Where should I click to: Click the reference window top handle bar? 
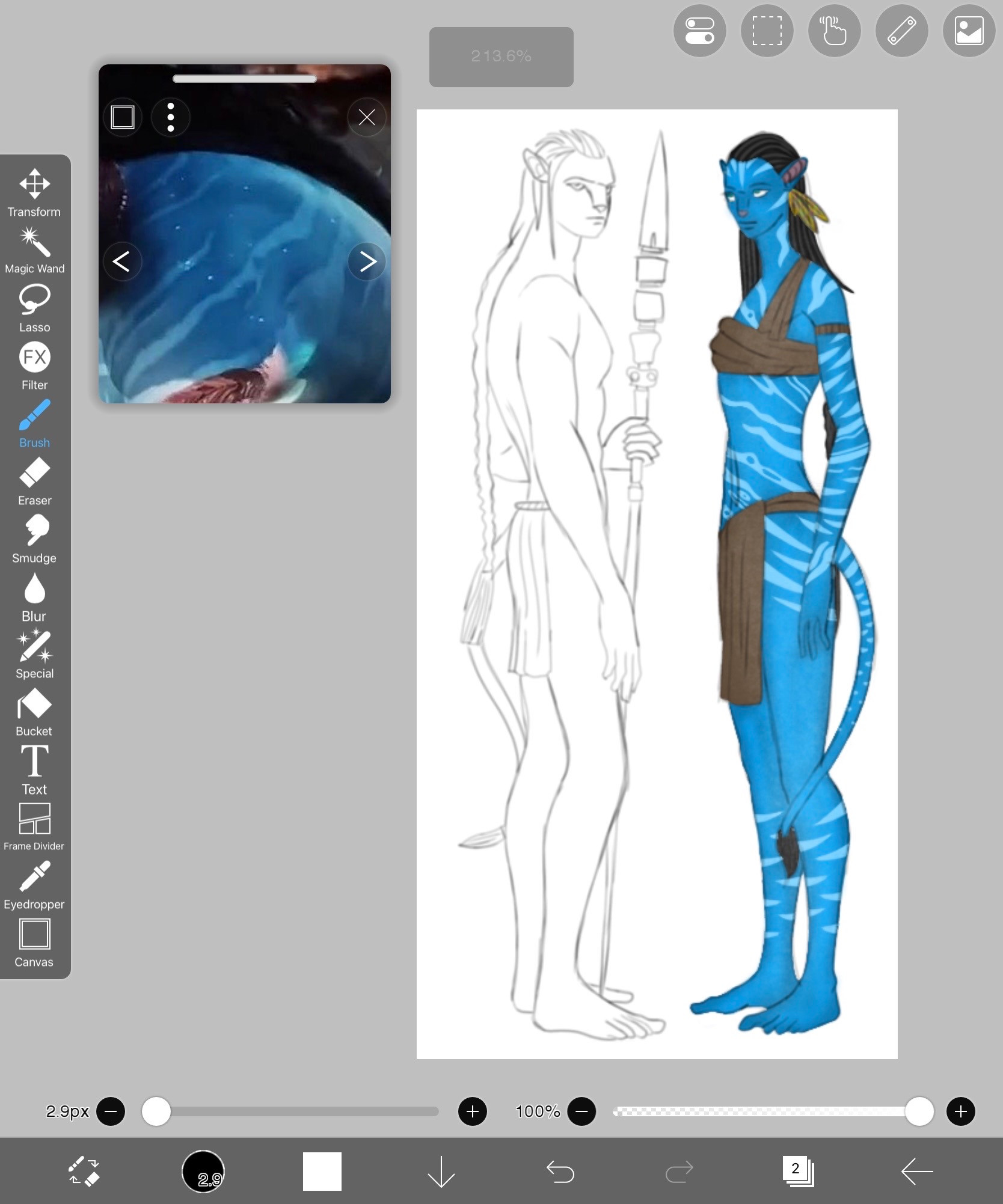244,79
